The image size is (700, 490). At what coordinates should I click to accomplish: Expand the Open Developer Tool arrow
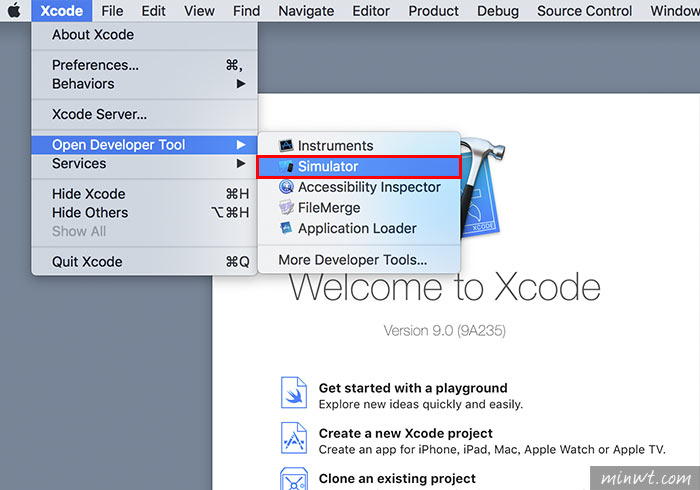point(241,145)
